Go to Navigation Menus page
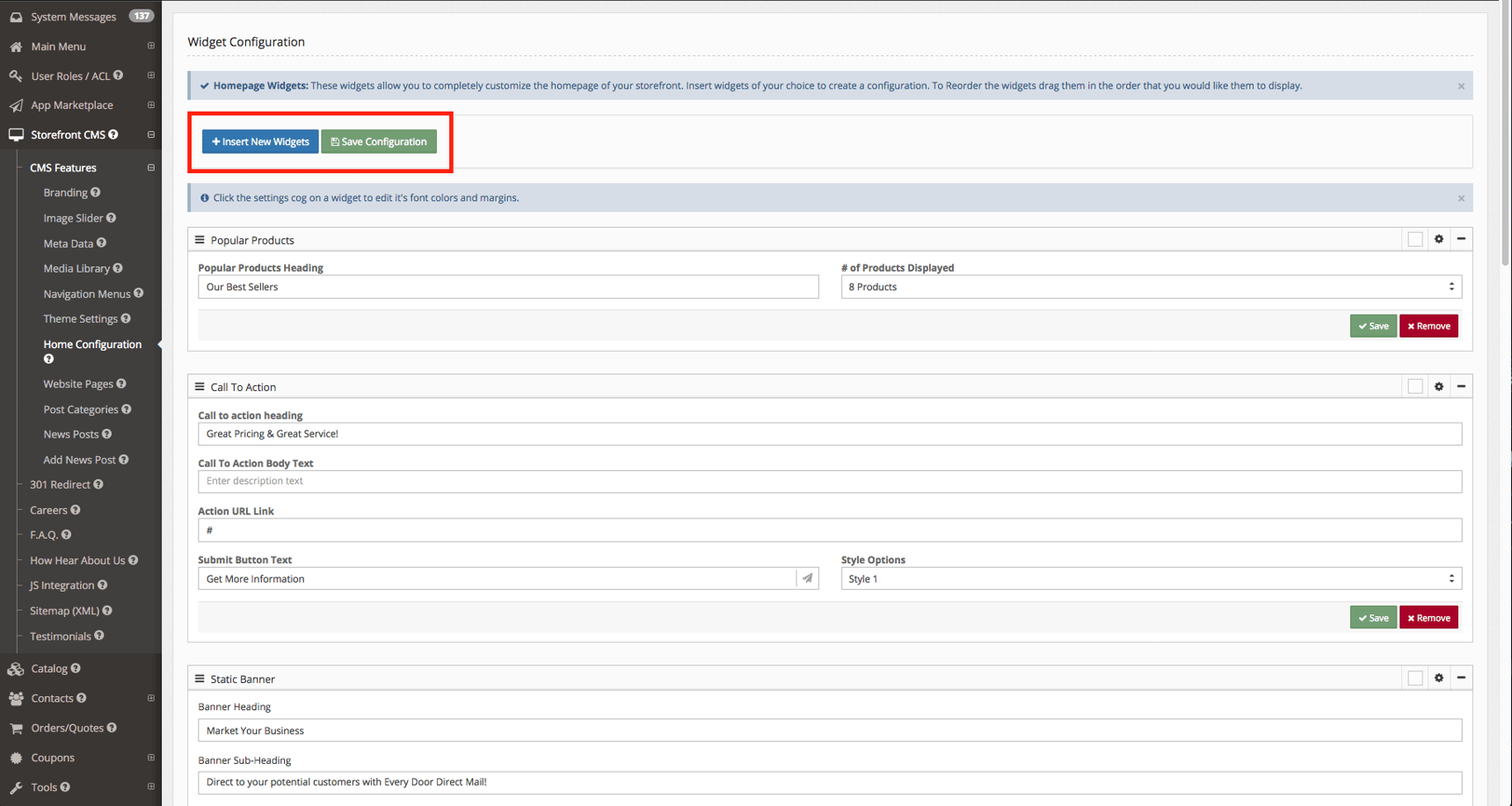The image size is (1512, 806). coord(87,294)
